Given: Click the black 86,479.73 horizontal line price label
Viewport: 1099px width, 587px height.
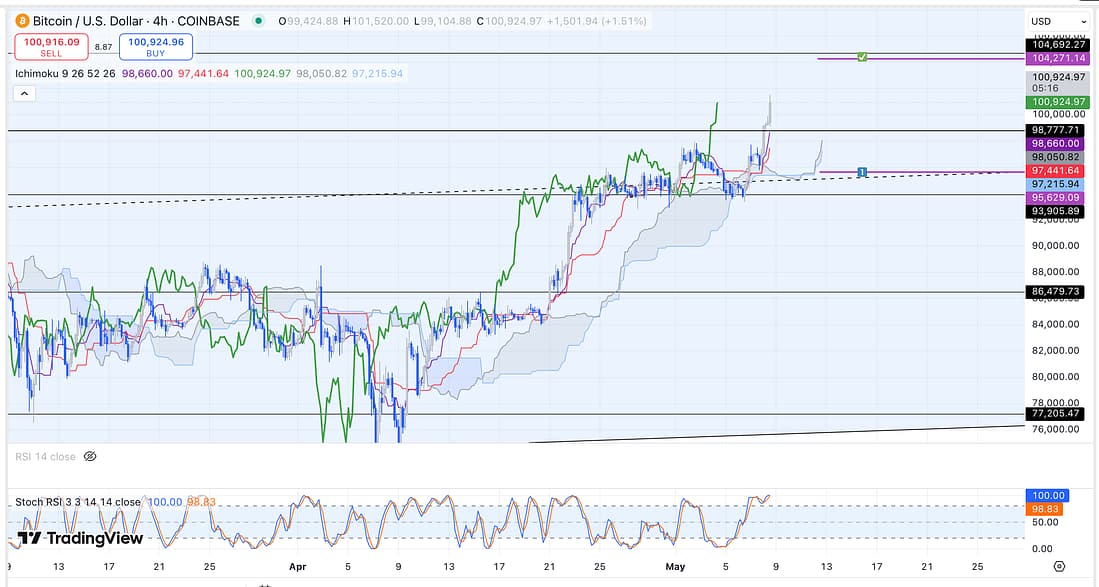Looking at the screenshot, I should click(1058, 291).
